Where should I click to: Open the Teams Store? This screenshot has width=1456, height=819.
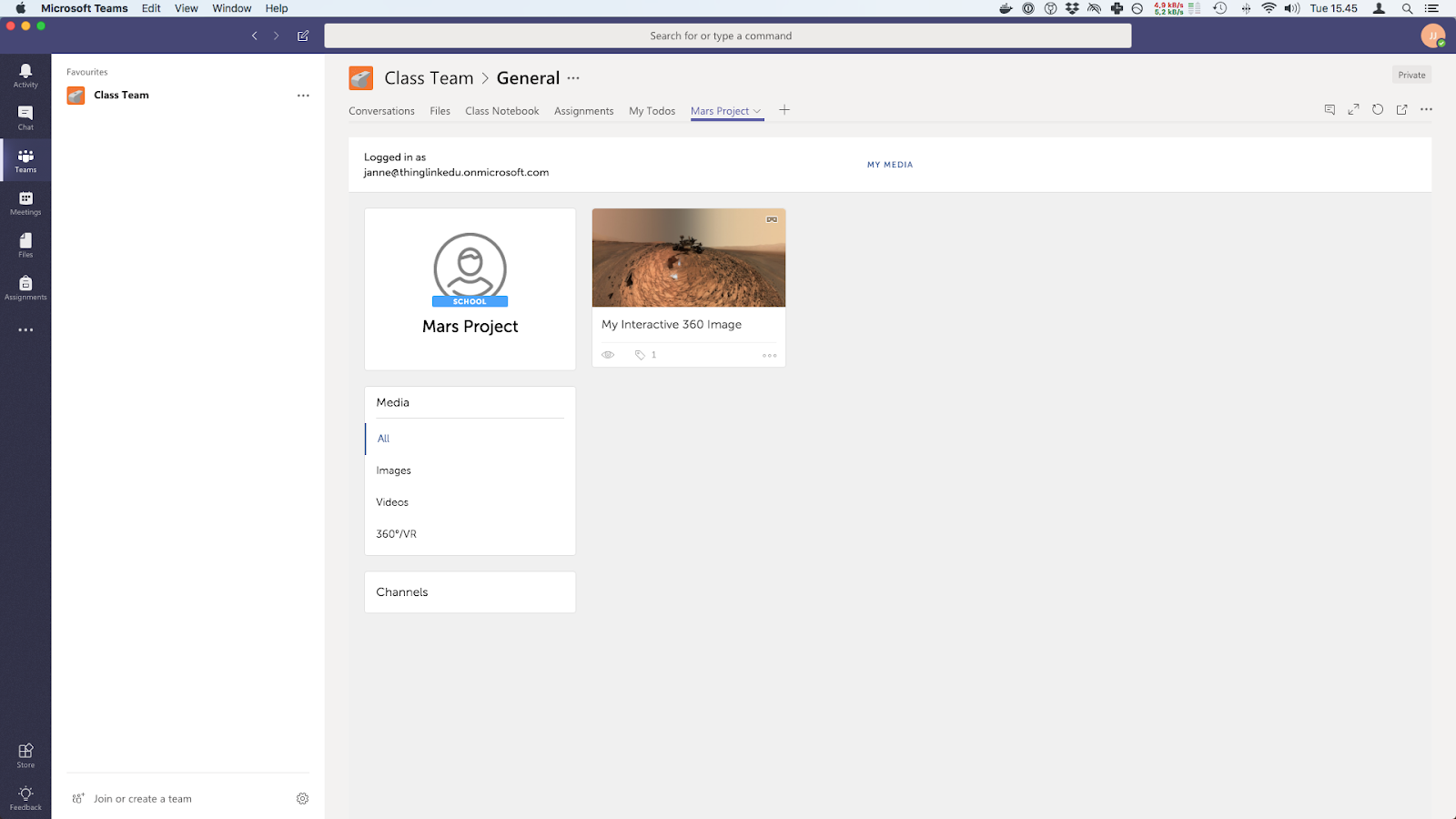point(25,755)
